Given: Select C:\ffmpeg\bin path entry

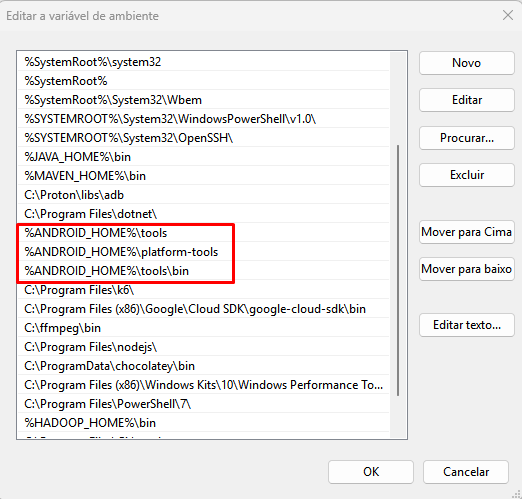Looking at the screenshot, I should [203, 328].
